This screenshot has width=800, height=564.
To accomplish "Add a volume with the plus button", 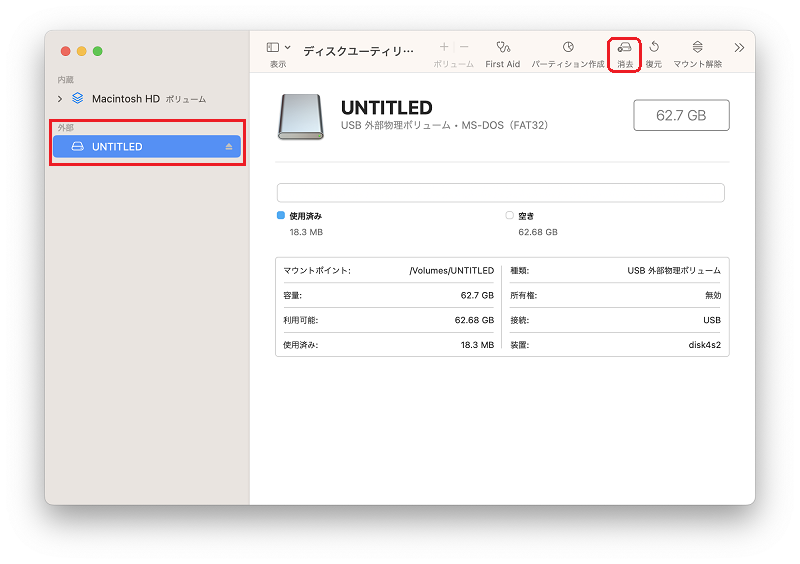I will point(444,47).
